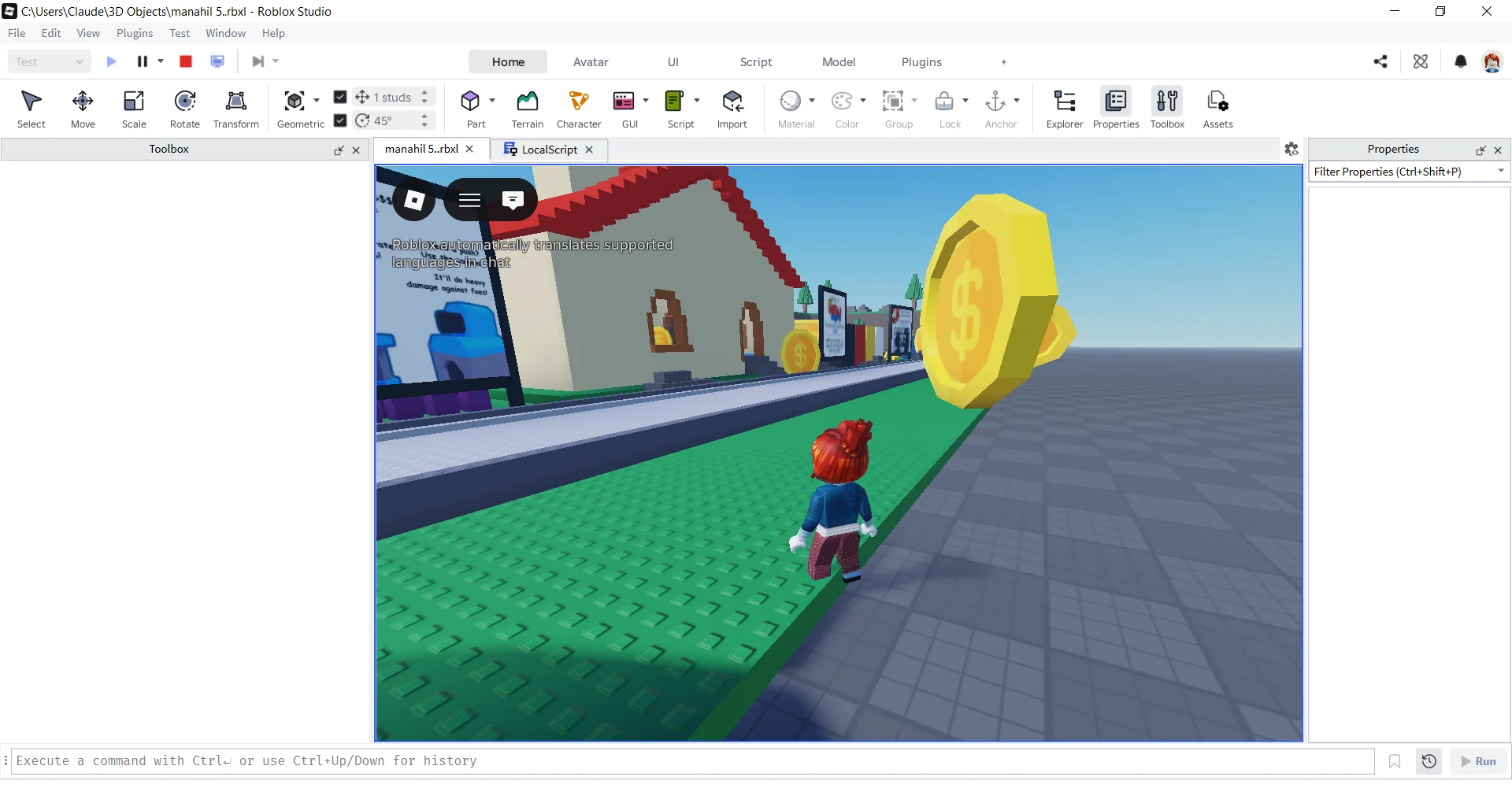The image size is (1512, 788).
Task: Select the Select tool
Action: click(x=31, y=109)
